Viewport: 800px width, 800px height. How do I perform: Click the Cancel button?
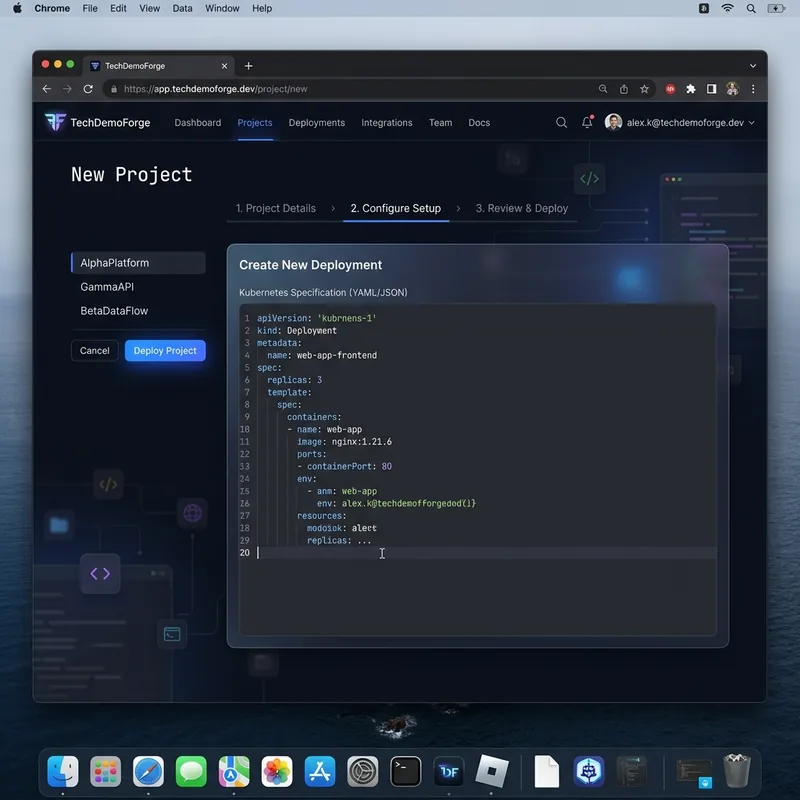pos(94,351)
